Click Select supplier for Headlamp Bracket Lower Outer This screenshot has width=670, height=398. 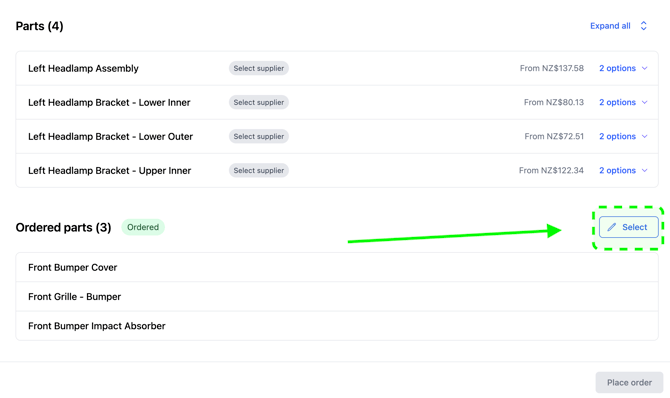259,136
